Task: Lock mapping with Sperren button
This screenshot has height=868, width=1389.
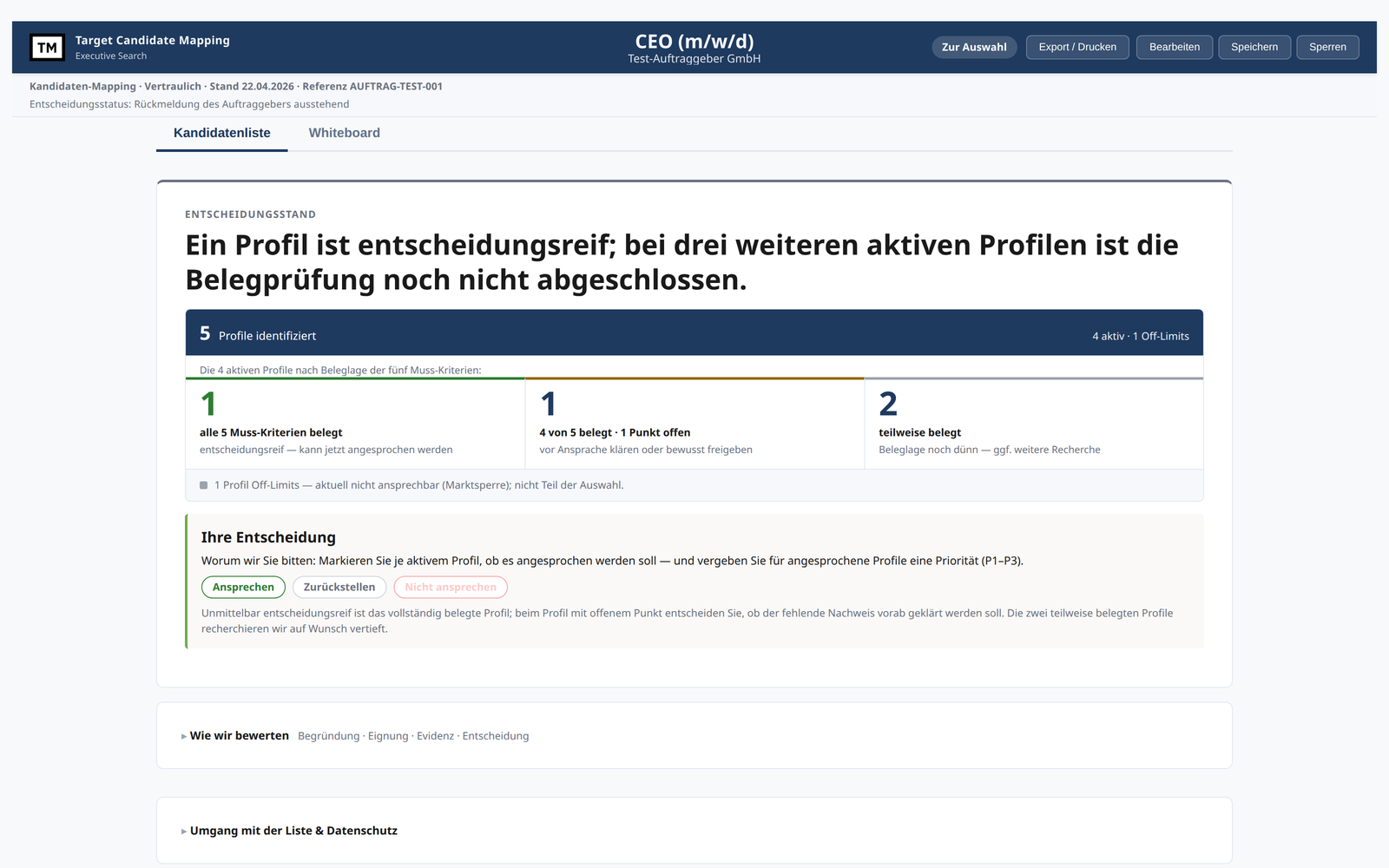Action: coord(1327,47)
